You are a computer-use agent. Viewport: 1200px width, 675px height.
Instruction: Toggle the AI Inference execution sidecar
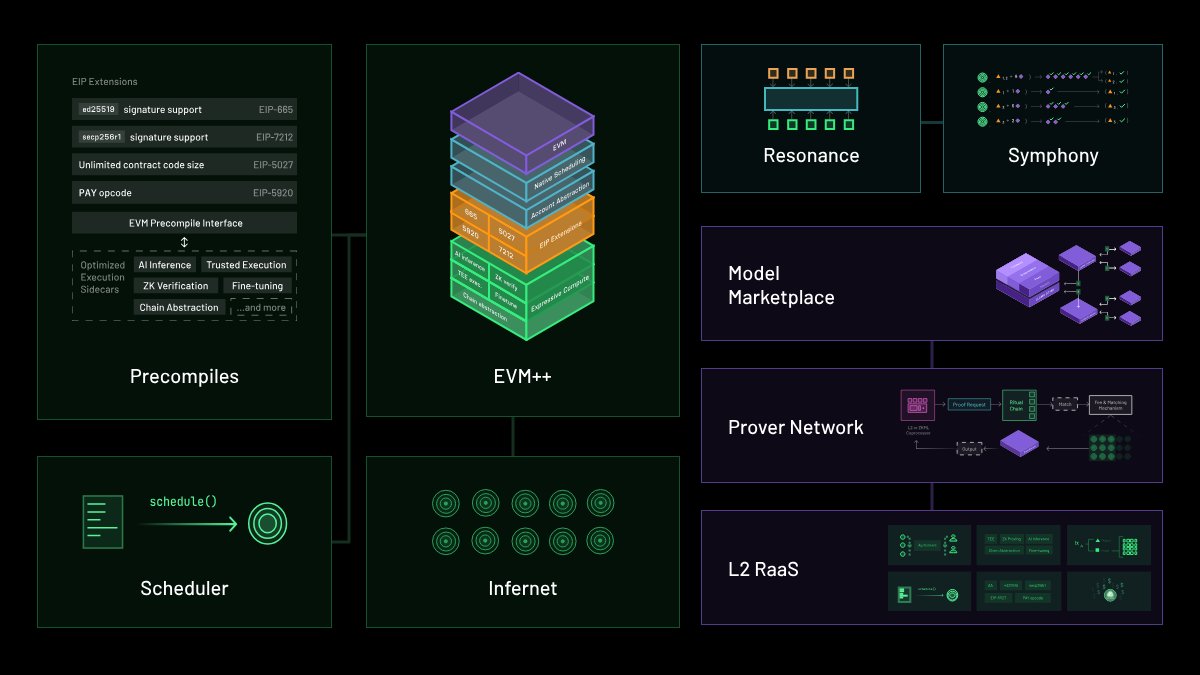[x=166, y=264]
